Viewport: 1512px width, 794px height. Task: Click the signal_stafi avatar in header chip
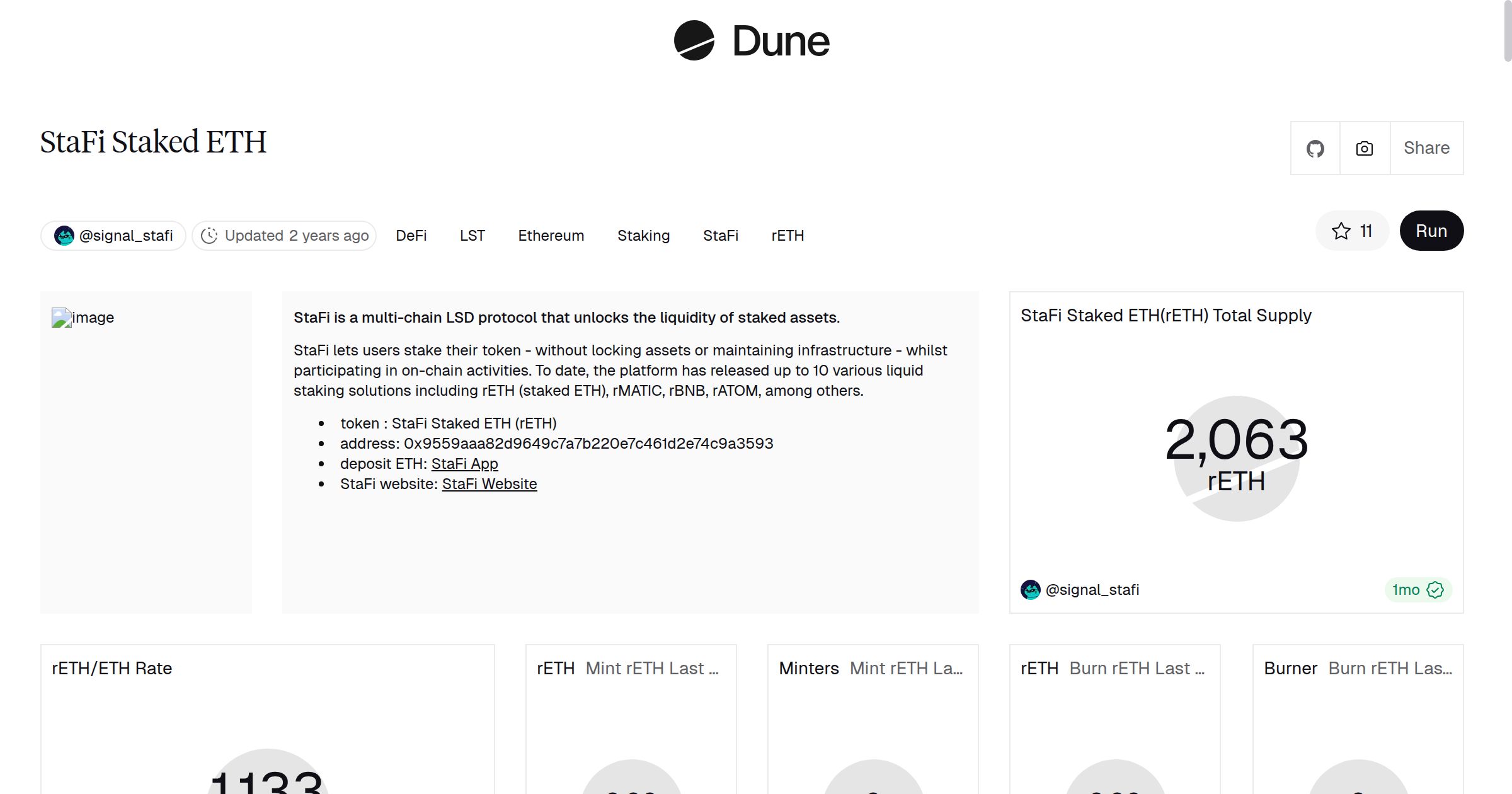[x=64, y=236]
